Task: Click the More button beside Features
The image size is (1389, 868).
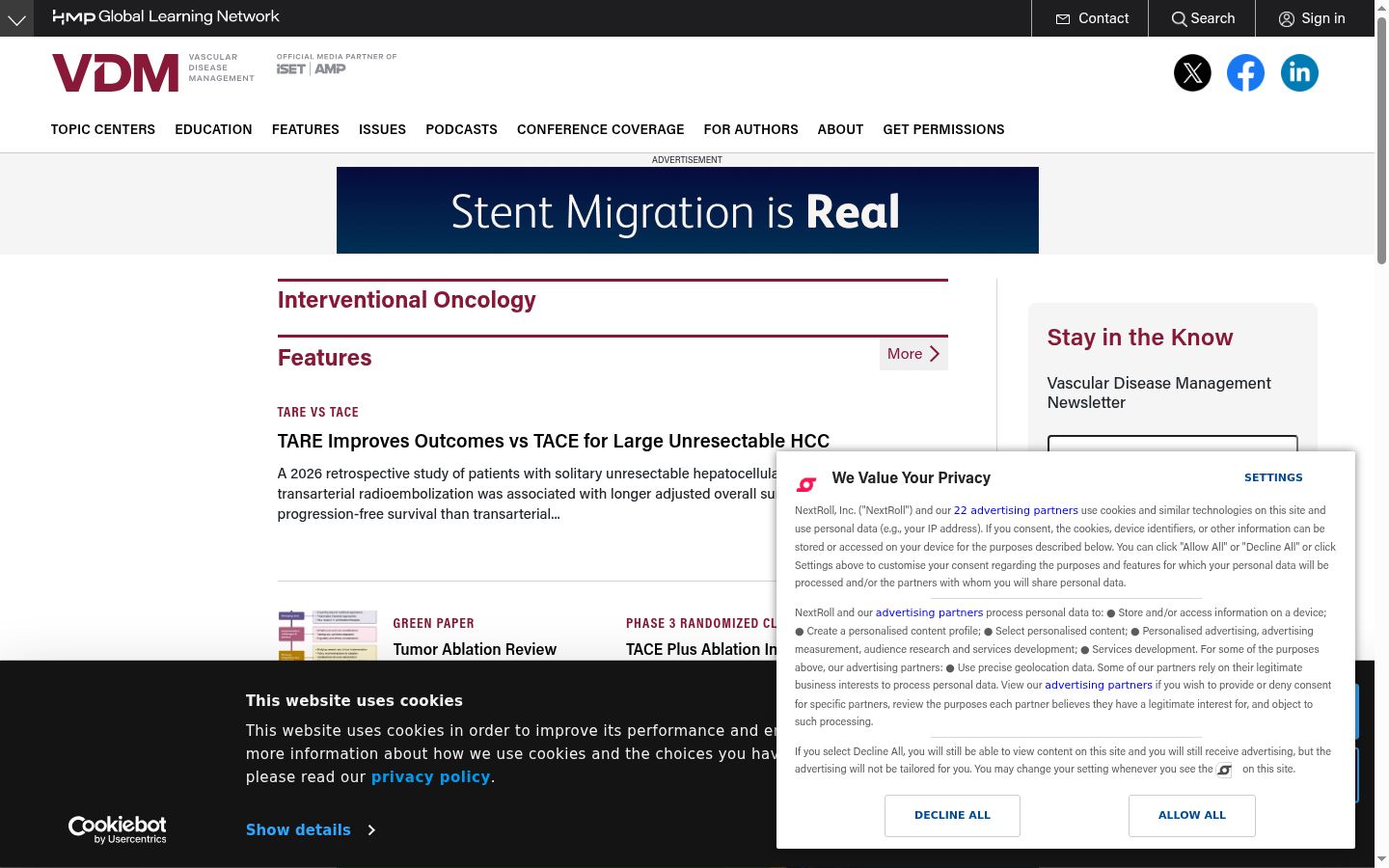Action: pos(913,354)
